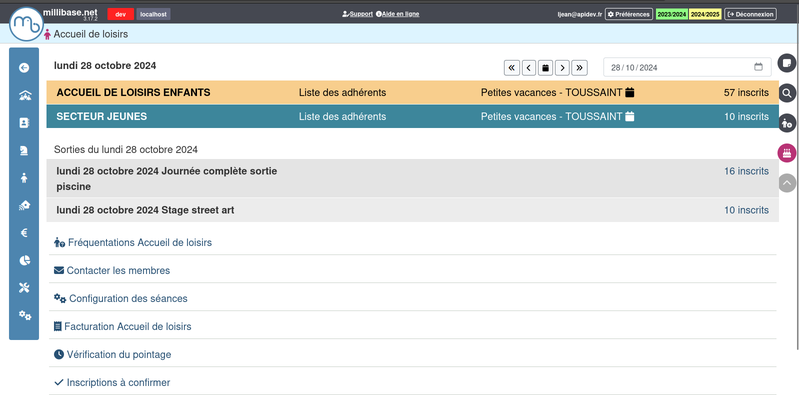799x395 pixels.
Task: Open the family icon in the sidebar
Action: click(24, 95)
